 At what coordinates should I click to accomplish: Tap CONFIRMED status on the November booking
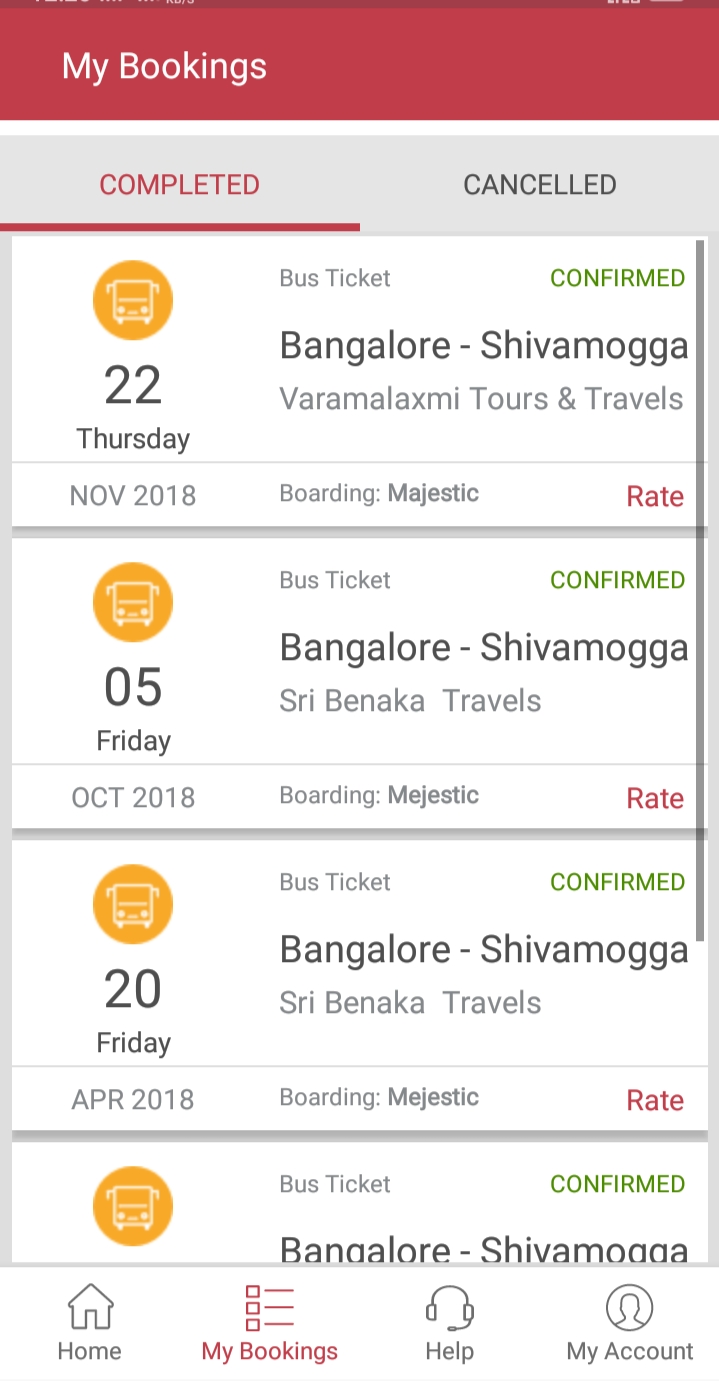tap(617, 278)
